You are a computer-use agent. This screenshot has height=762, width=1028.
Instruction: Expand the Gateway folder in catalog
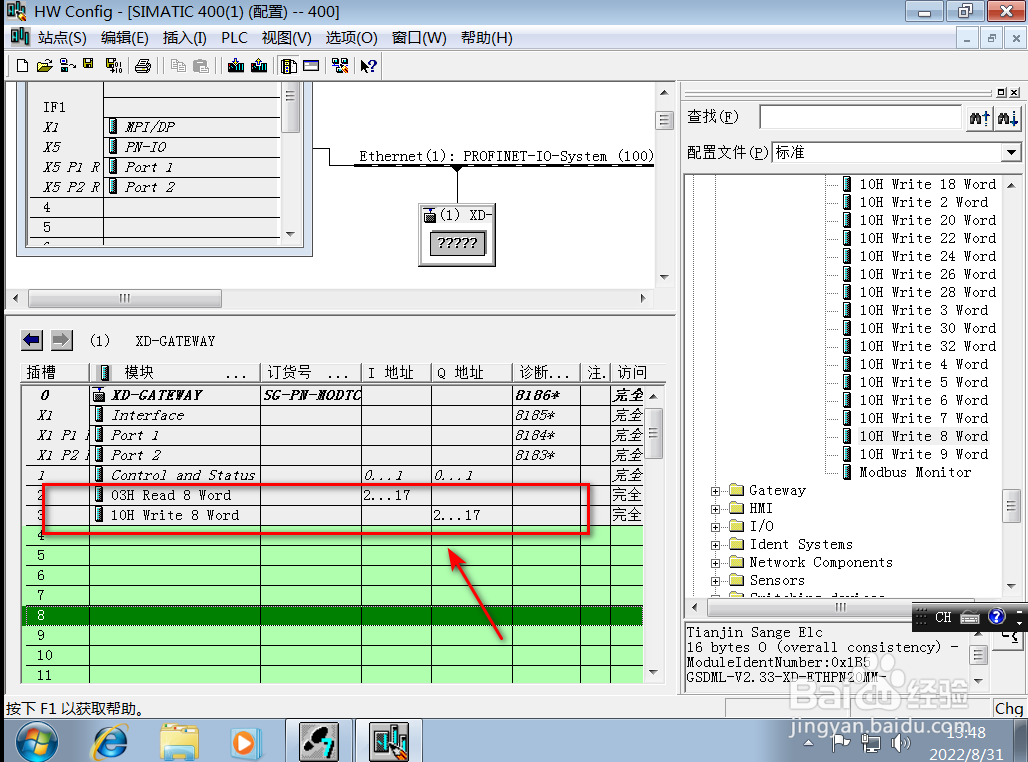tap(715, 491)
